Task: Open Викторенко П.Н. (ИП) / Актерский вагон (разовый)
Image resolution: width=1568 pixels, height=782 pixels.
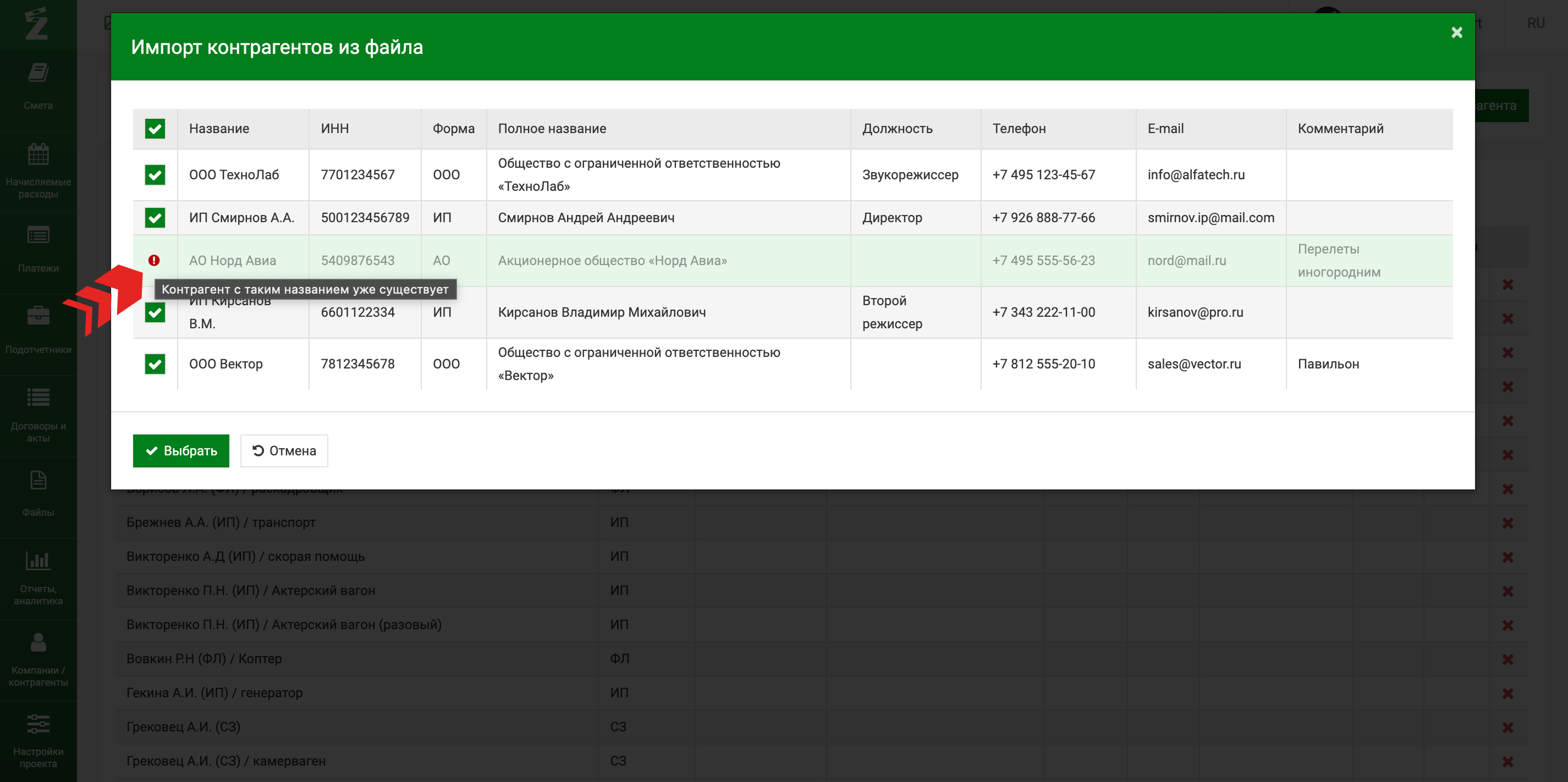Action: [x=284, y=625]
